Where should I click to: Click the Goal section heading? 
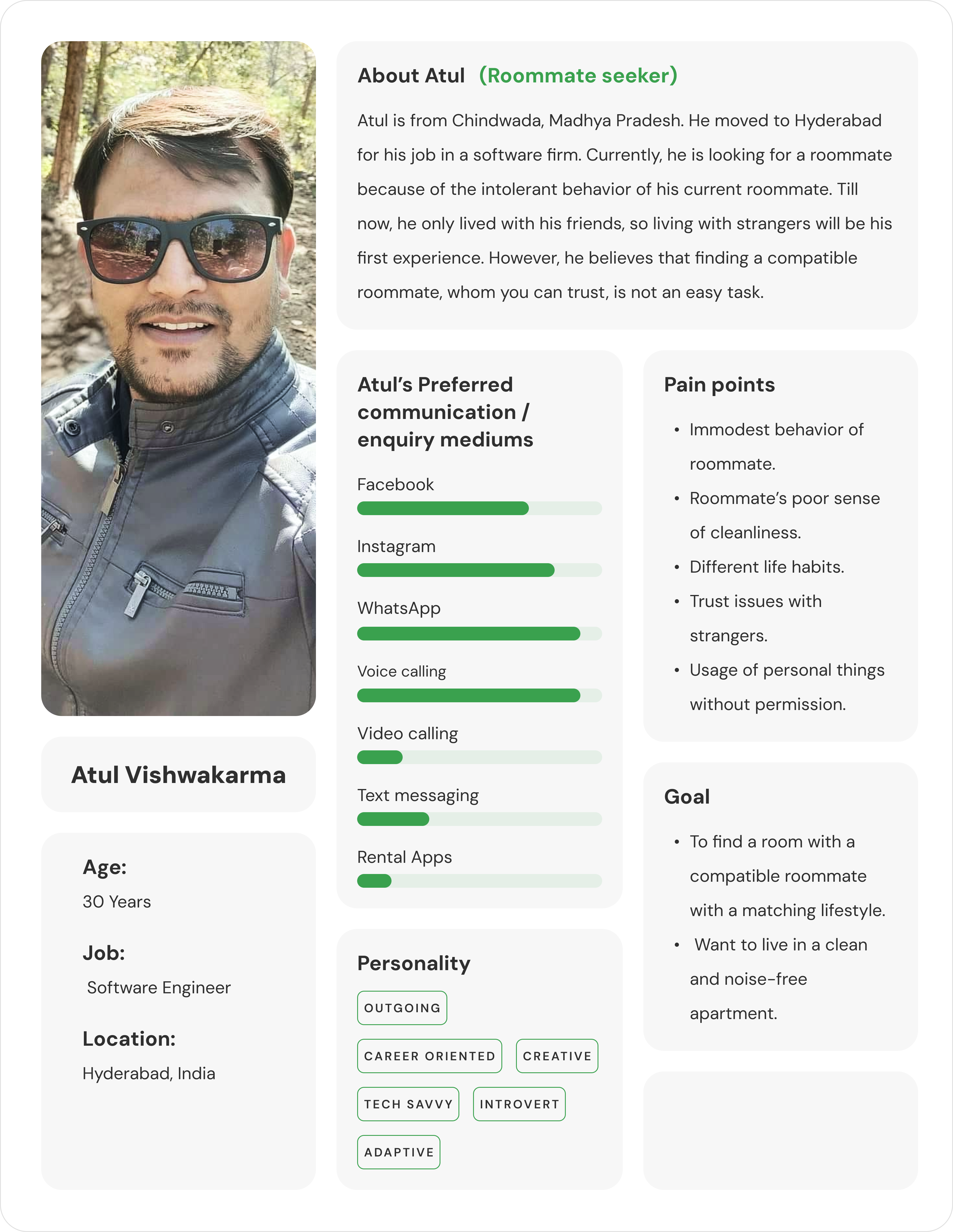(x=687, y=796)
